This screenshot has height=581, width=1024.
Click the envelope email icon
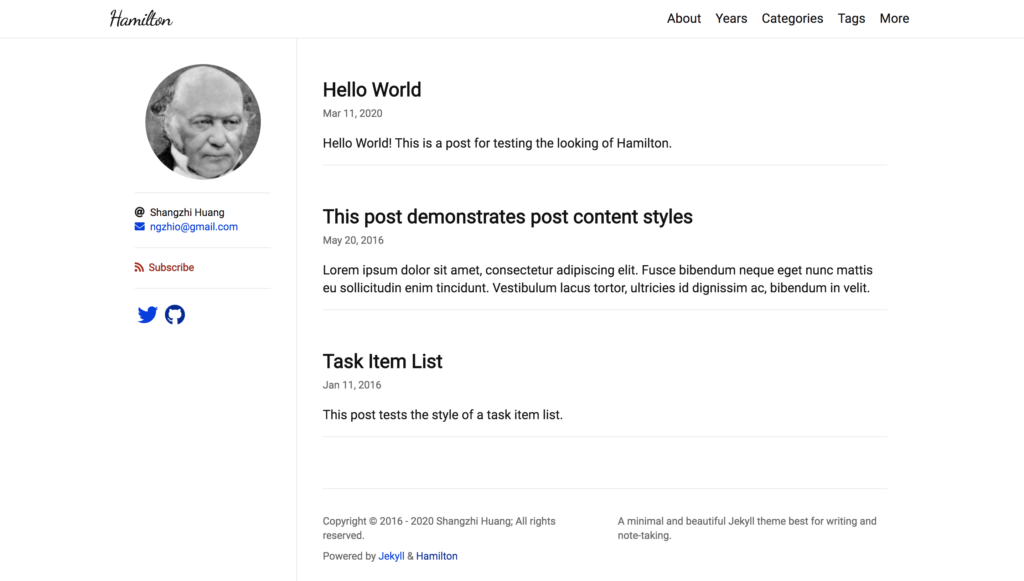click(140, 227)
